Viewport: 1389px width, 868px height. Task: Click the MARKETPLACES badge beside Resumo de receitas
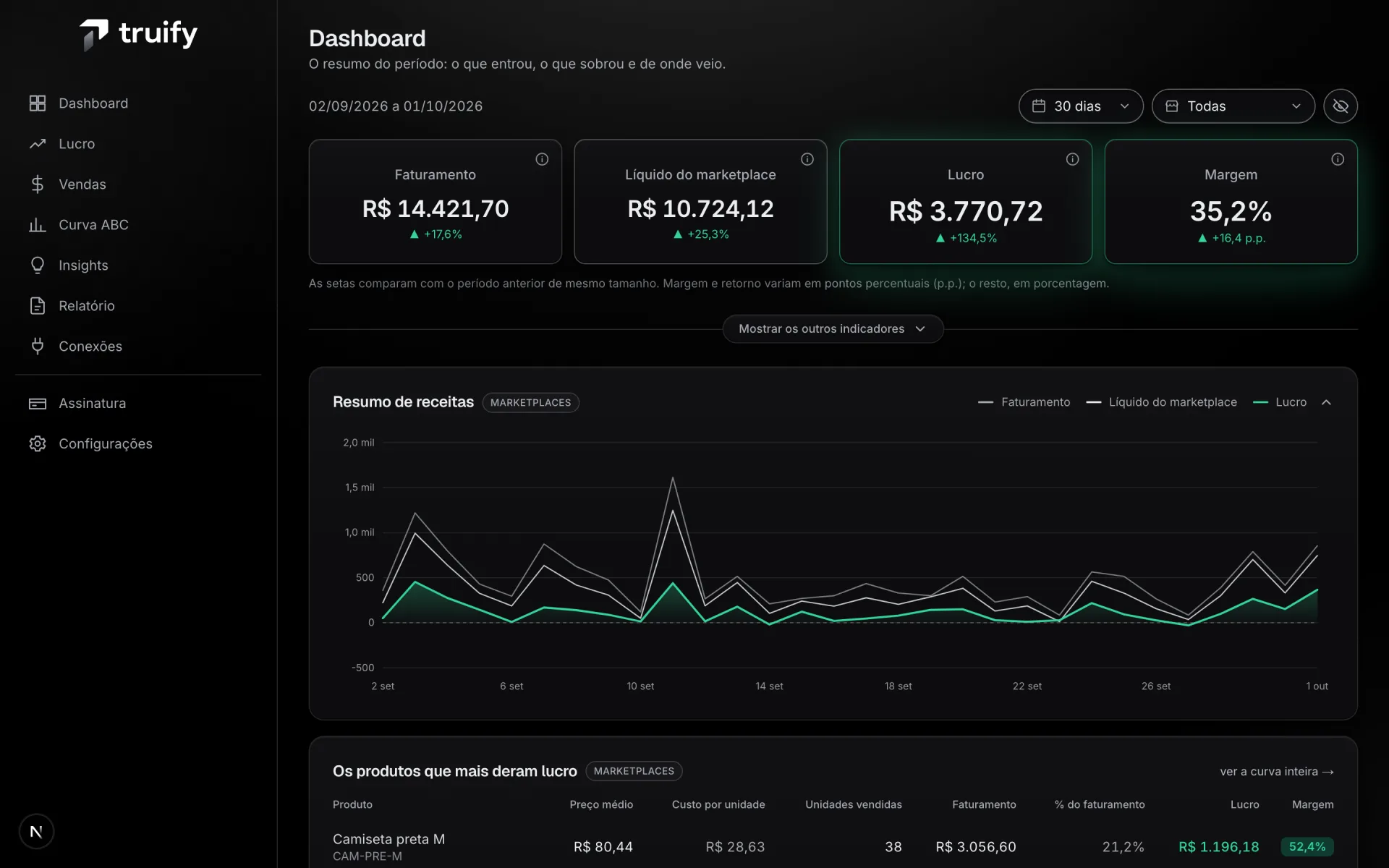click(x=530, y=403)
